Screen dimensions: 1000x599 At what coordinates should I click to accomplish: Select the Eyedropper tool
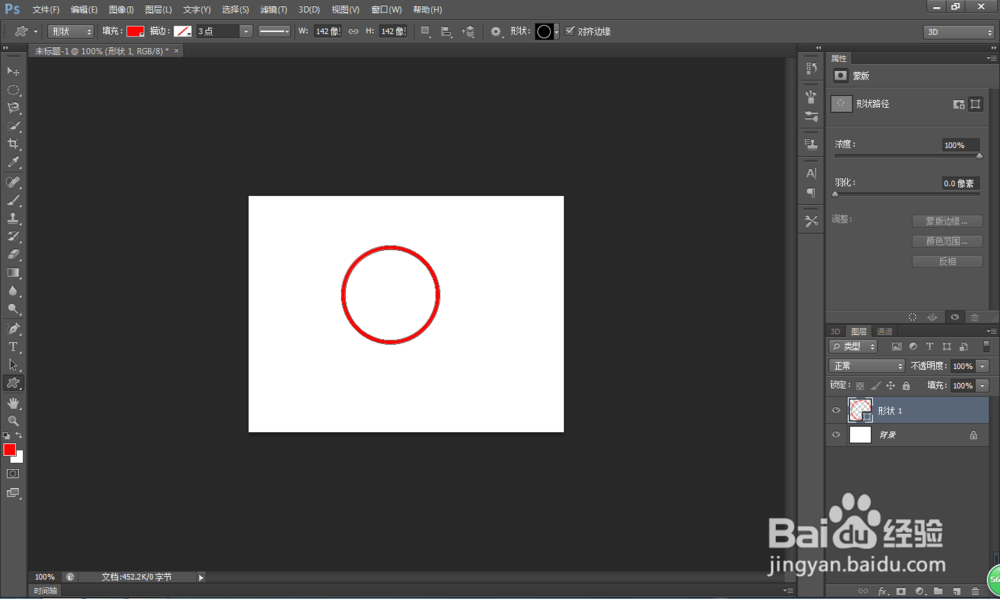13,162
